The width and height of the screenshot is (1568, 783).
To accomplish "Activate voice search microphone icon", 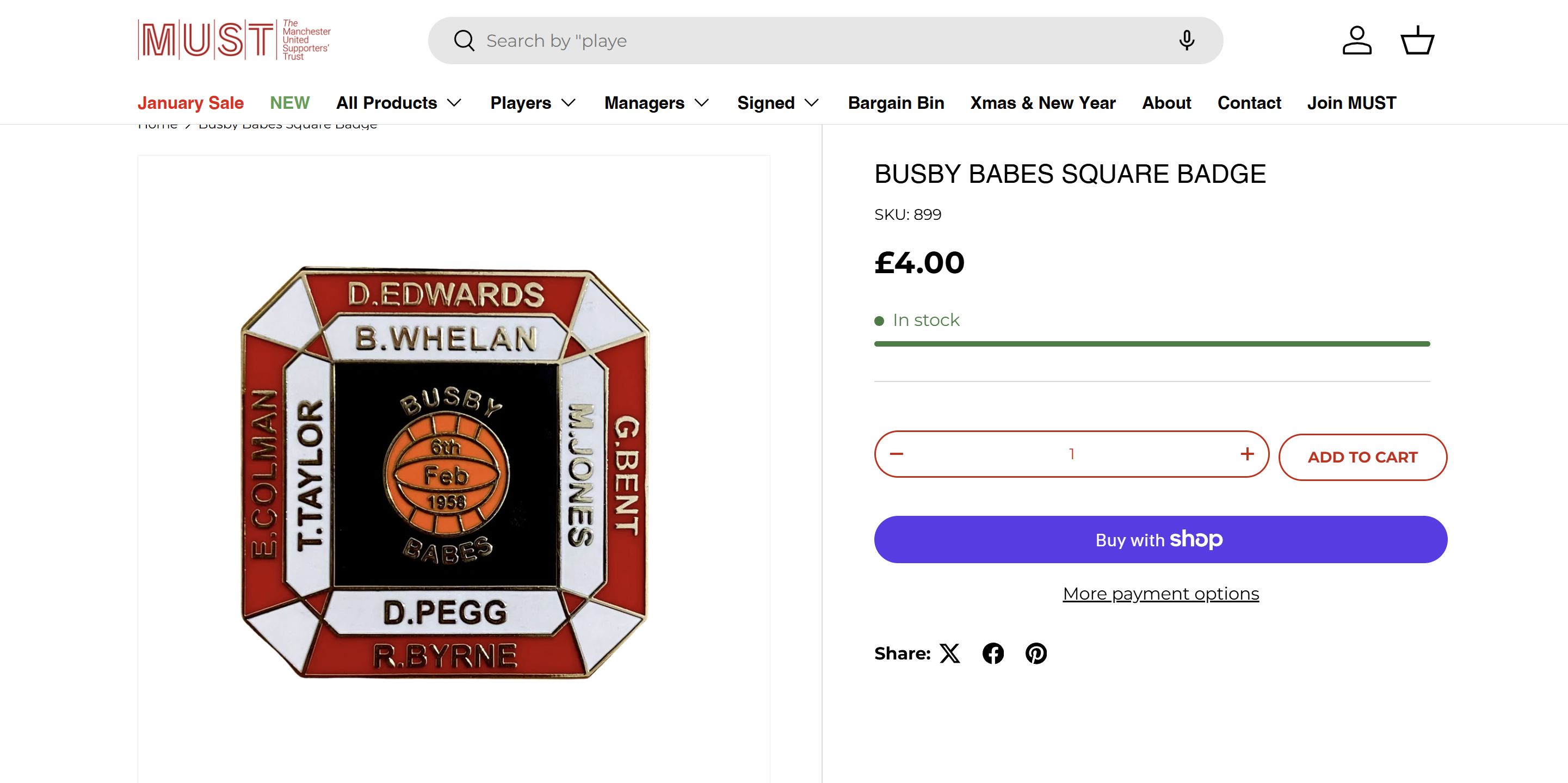I will pyautogui.click(x=1187, y=41).
